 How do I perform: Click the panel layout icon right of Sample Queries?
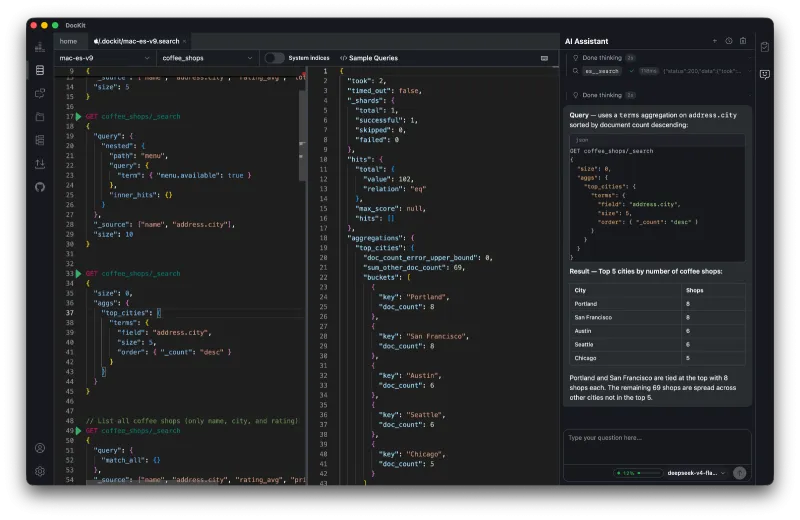pos(544,58)
